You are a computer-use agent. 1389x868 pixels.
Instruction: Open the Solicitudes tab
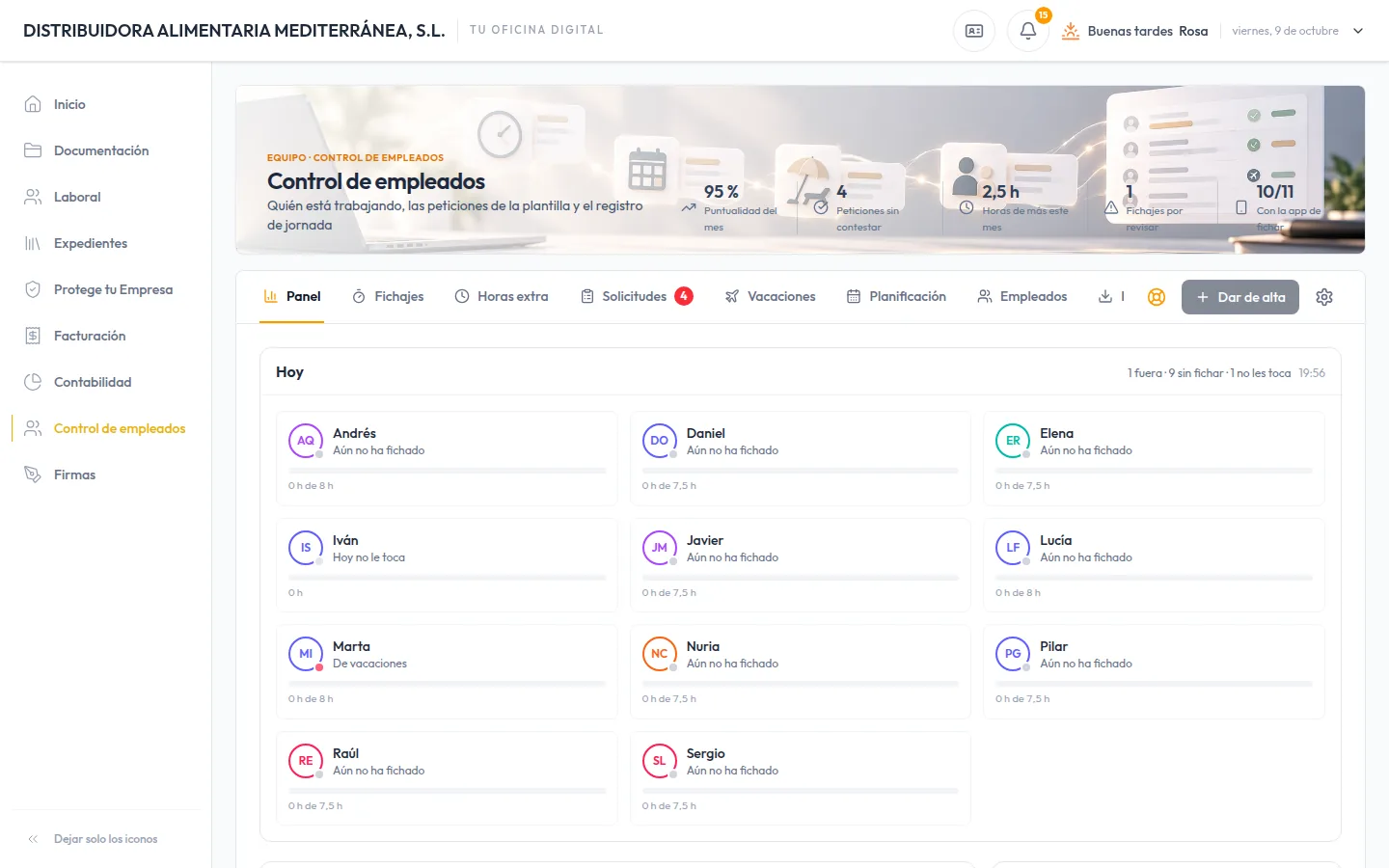tap(637, 297)
